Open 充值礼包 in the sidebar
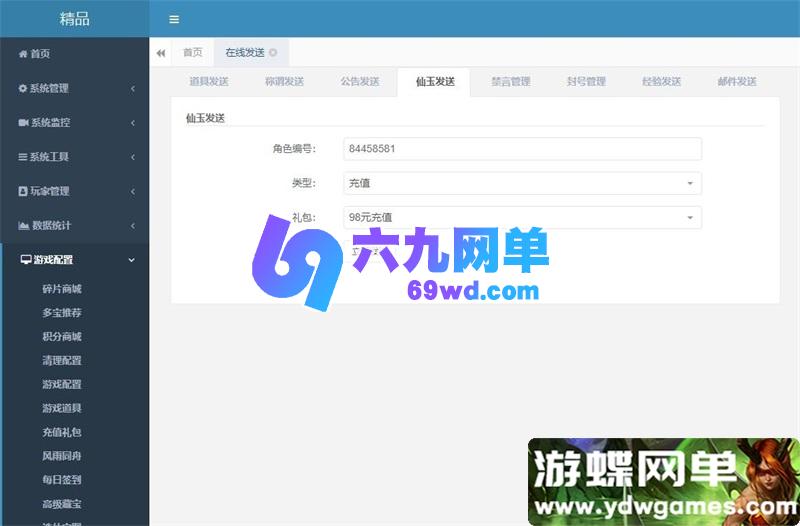Image resolution: width=800 pixels, height=526 pixels. 62,432
